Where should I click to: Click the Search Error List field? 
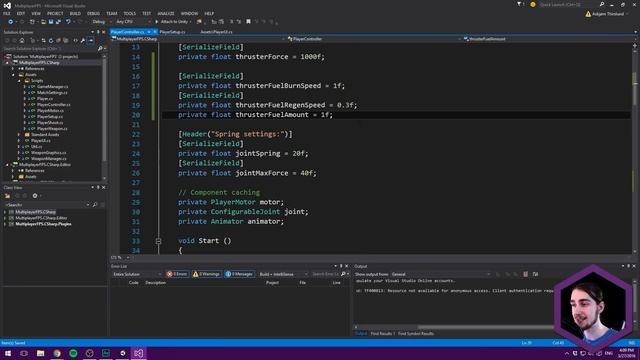pos(325,274)
